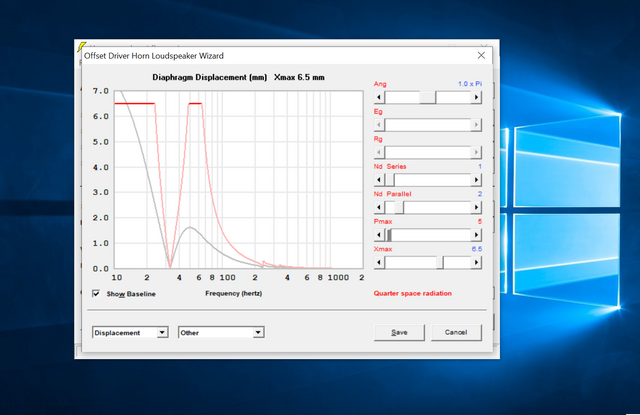The image size is (640, 415).
Task: Click the 'Quarter space radiation' label
Action: (x=413, y=293)
